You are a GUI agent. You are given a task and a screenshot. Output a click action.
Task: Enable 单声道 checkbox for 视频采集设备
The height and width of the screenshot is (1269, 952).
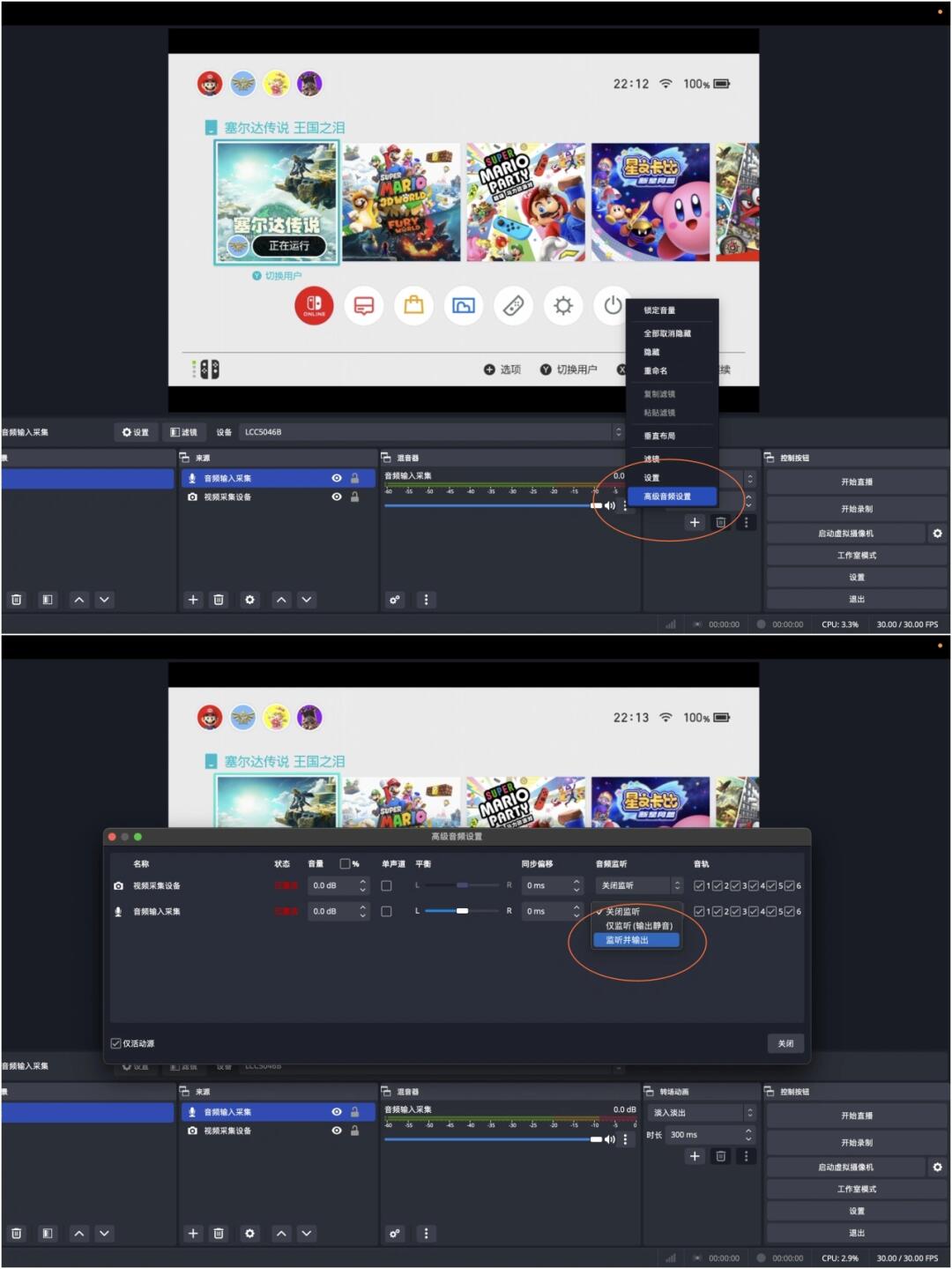[386, 885]
